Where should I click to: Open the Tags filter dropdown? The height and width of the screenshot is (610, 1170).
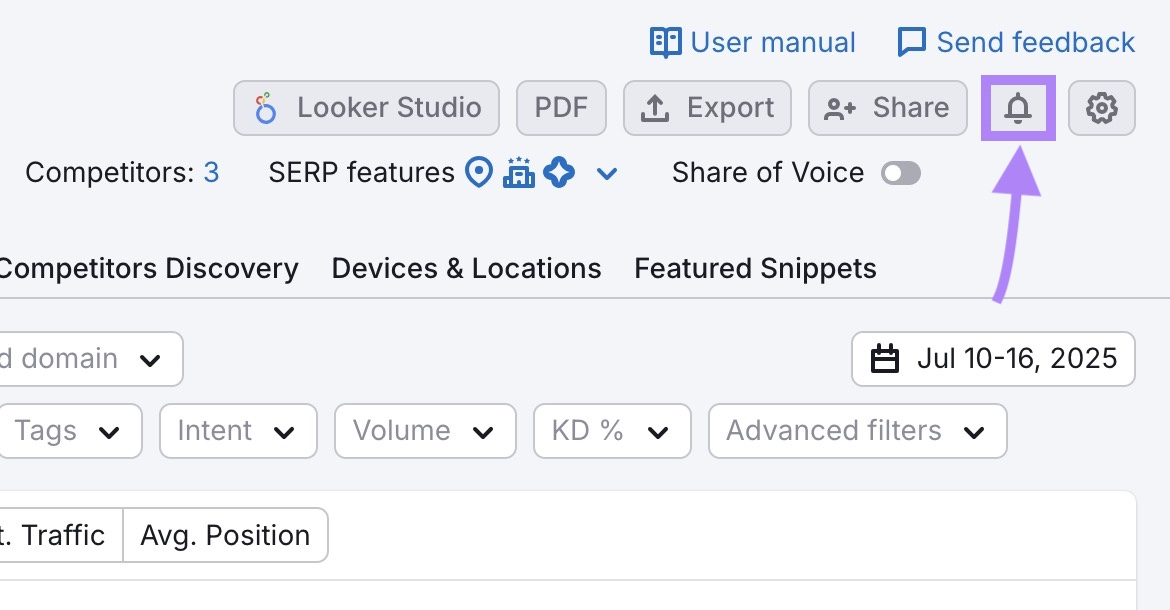[x=70, y=431]
